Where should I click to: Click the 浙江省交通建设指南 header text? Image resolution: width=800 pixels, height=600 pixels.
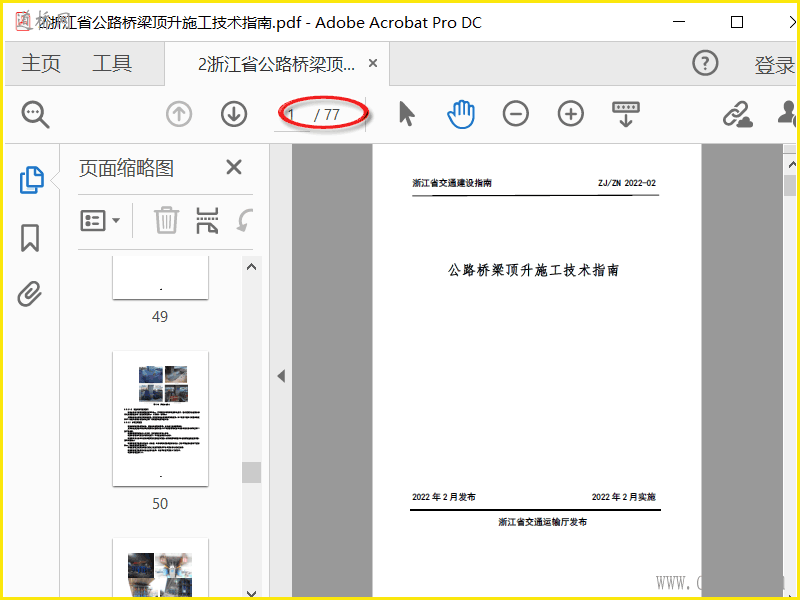point(452,183)
